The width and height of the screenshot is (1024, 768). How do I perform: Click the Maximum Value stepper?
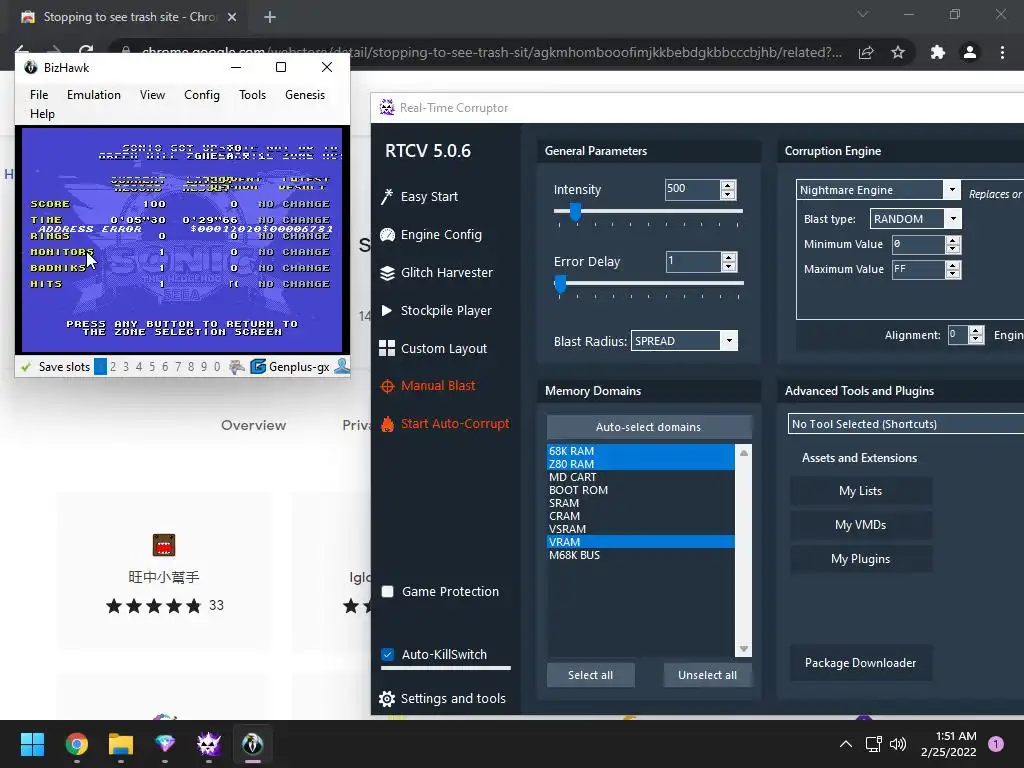953,270
